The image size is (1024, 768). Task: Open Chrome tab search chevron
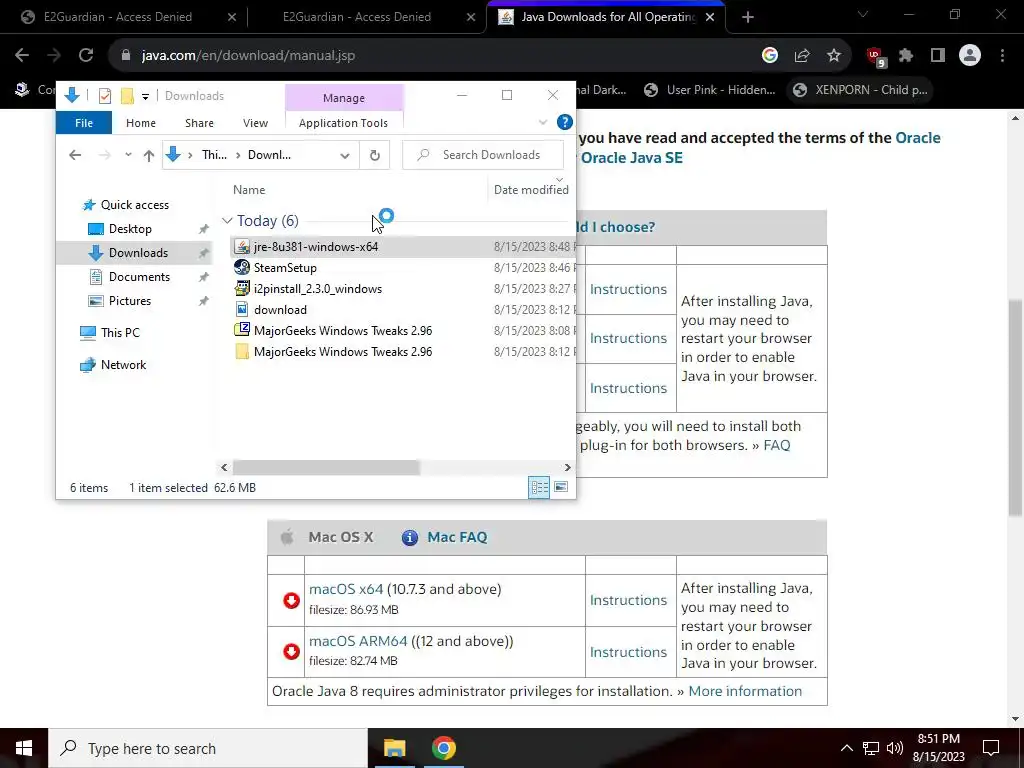[x=863, y=14]
